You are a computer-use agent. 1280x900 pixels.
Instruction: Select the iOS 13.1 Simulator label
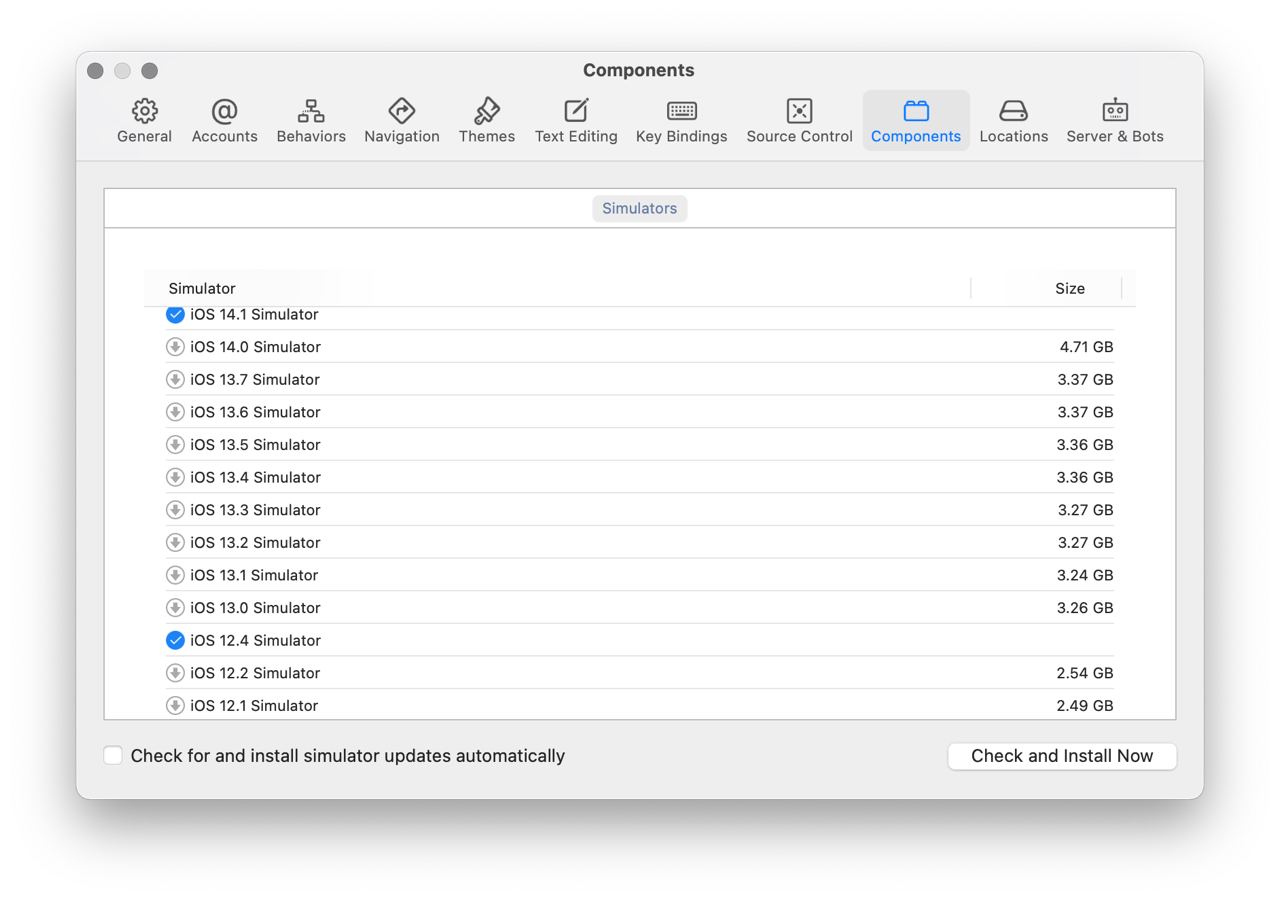pyautogui.click(x=254, y=575)
